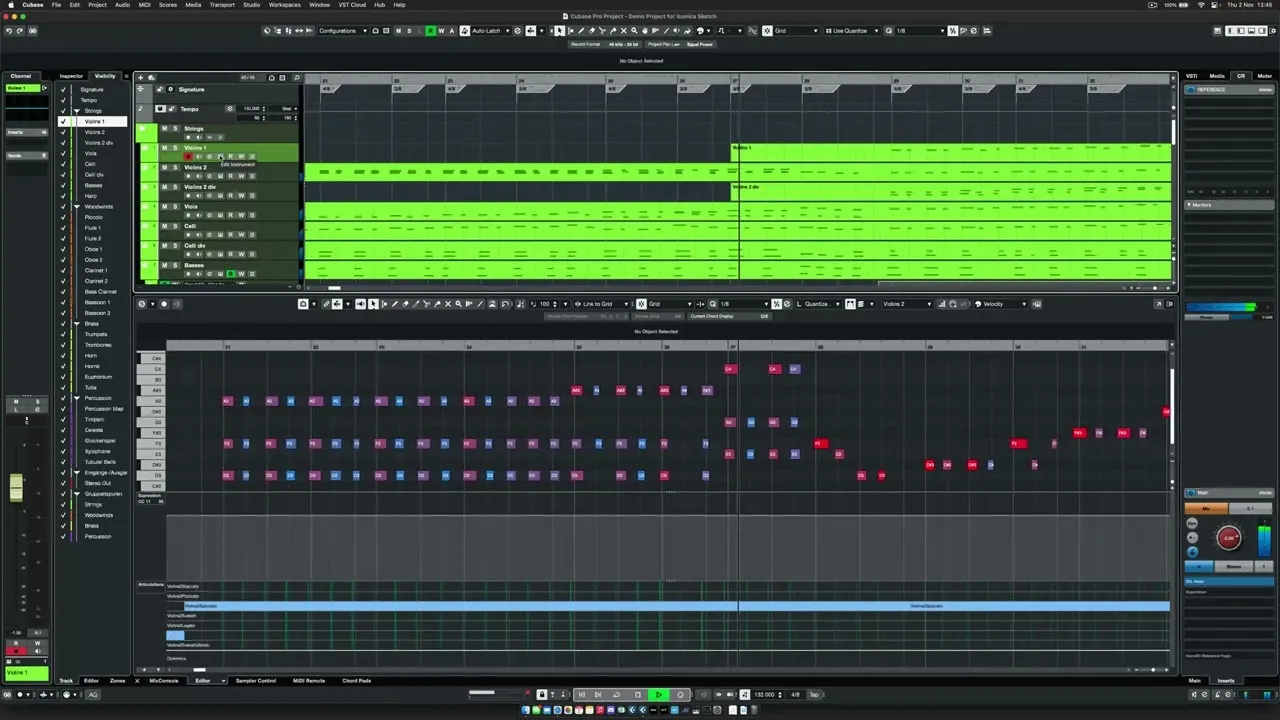Click the tempo value field in Tempo track

pos(251,108)
